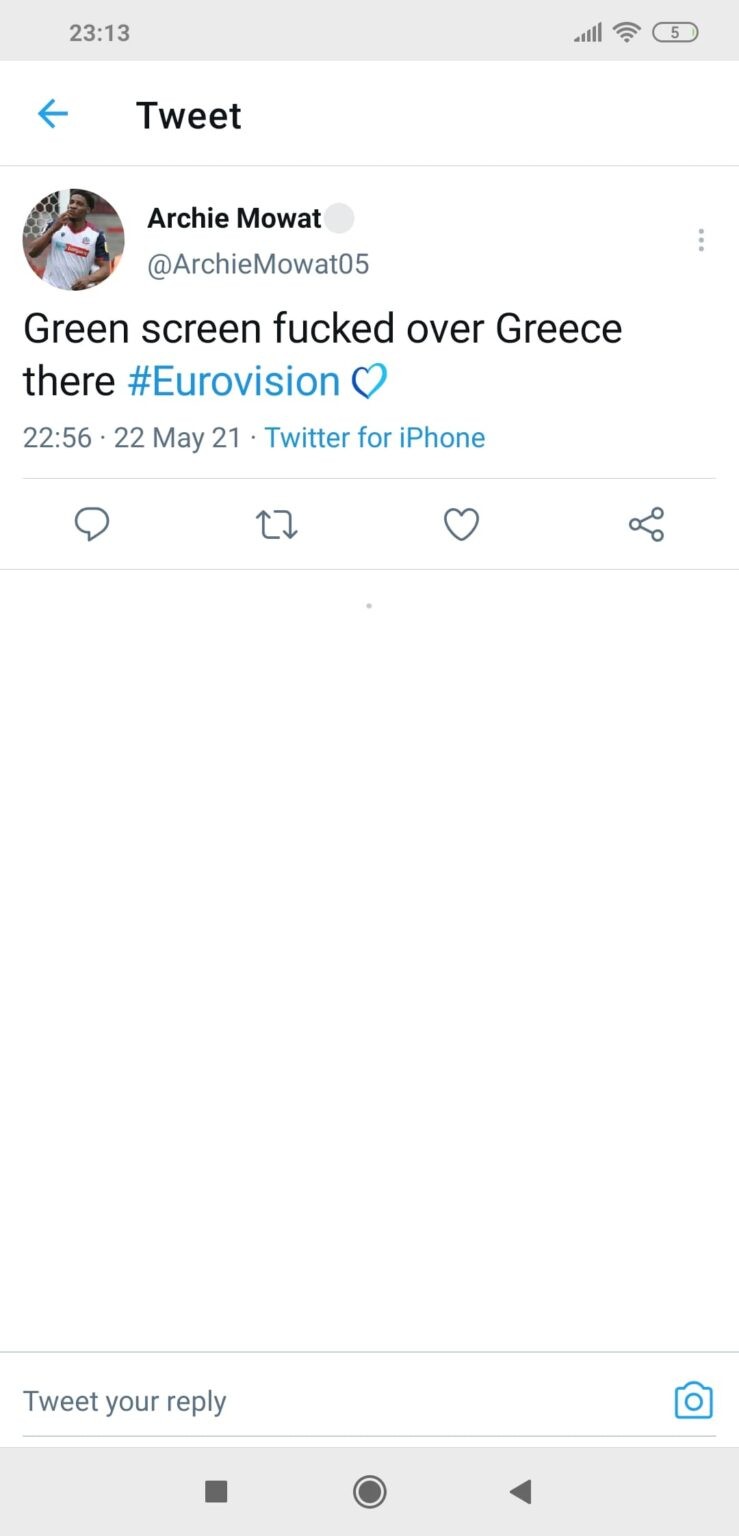The height and width of the screenshot is (1536, 739).
Task: Tap the retweet icon
Action: 277,524
